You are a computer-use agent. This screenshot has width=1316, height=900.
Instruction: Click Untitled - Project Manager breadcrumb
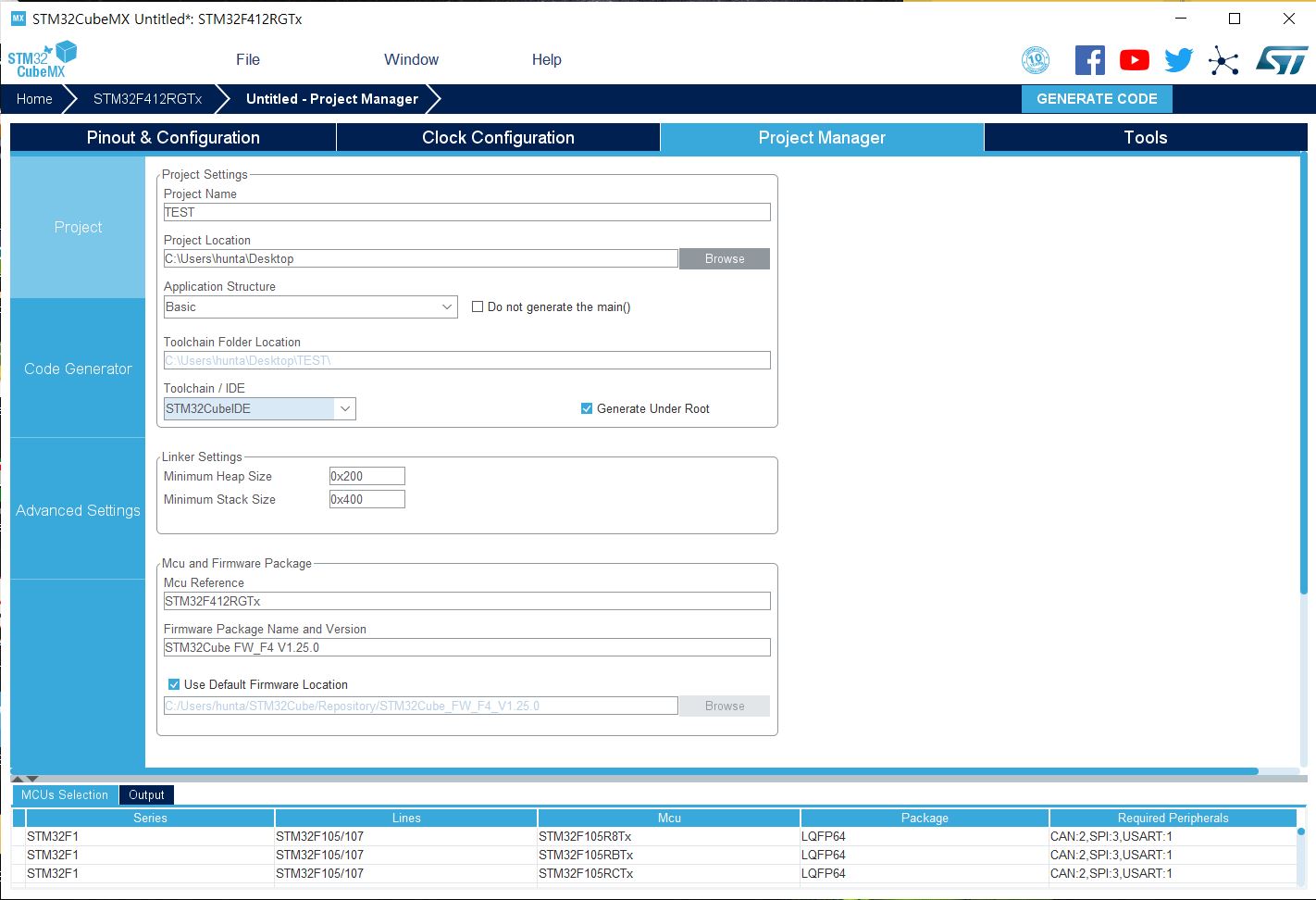(x=332, y=99)
